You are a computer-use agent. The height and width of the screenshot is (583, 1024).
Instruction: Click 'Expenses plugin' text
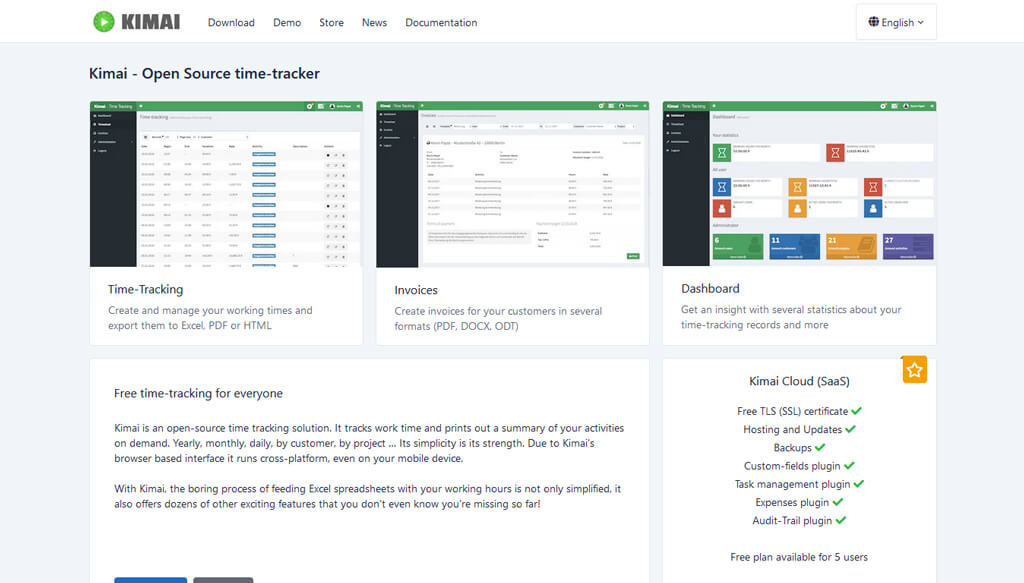pyautogui.click(x=792, y=503)
